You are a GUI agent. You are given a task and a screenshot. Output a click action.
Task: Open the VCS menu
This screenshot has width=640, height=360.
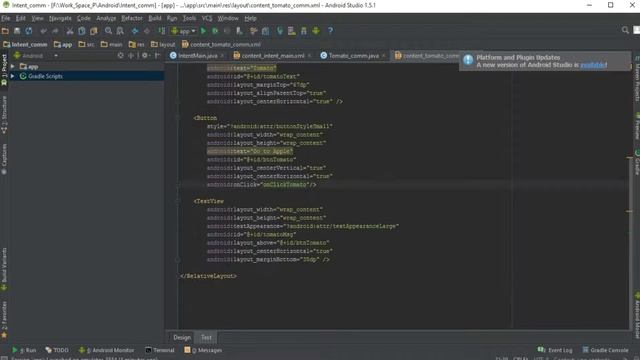click(207, 18)
